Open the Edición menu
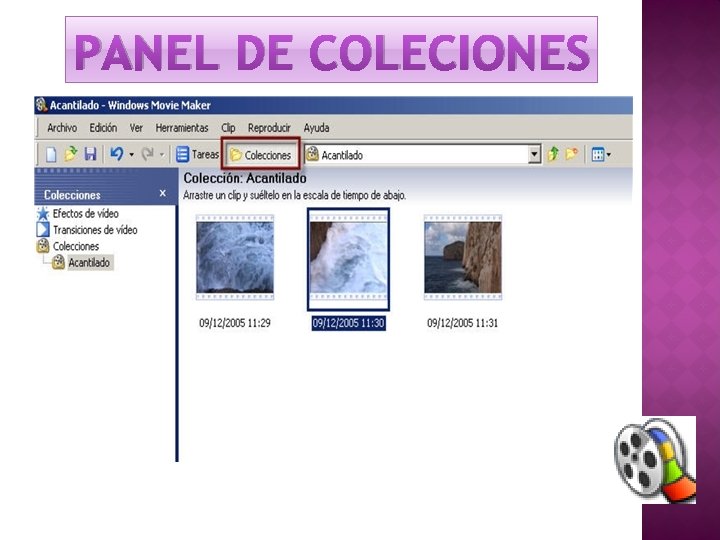 pyautogui.click(x=103, y=128)
